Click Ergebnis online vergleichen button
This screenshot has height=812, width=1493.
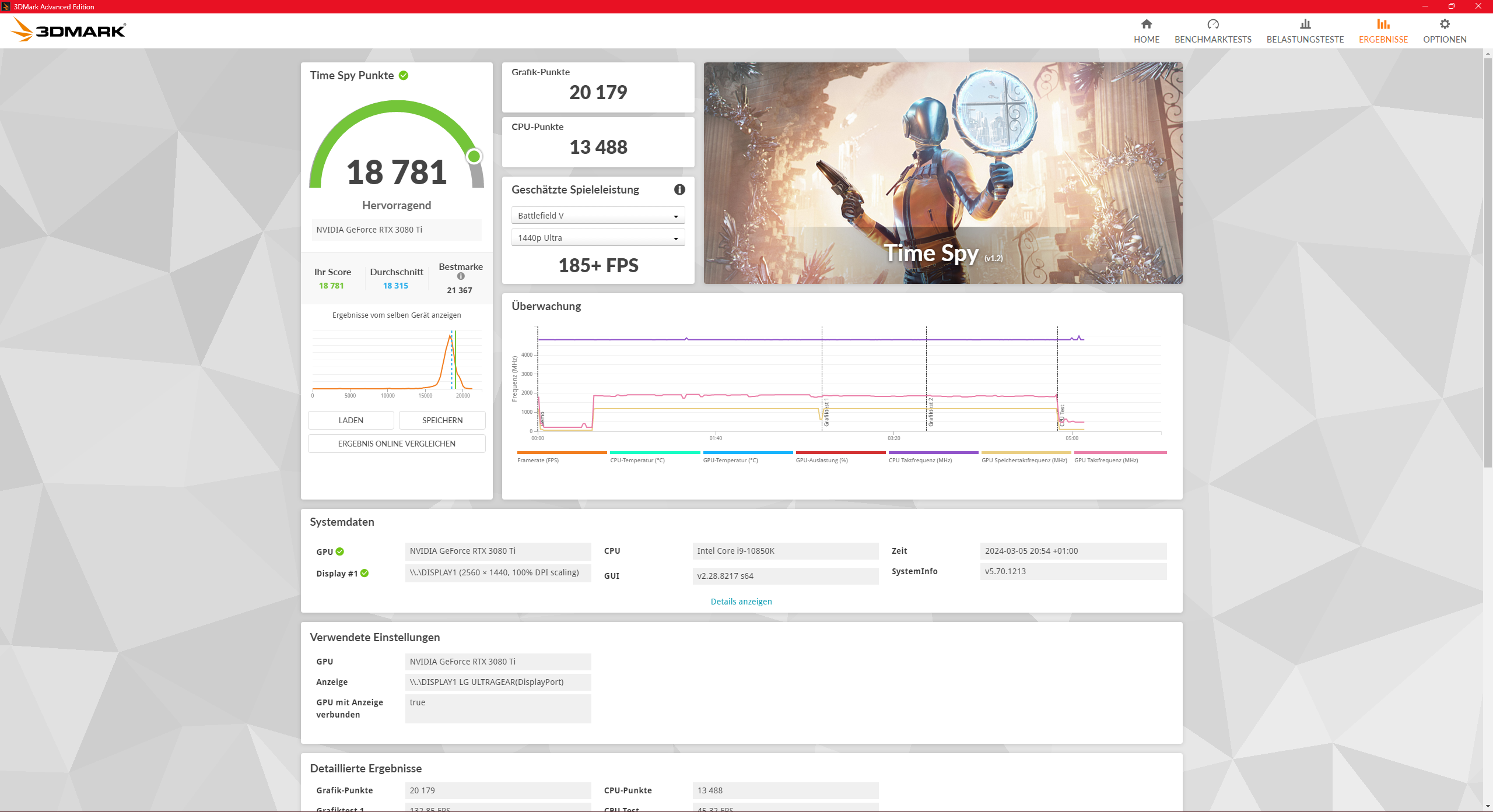[x=397, y=444]
